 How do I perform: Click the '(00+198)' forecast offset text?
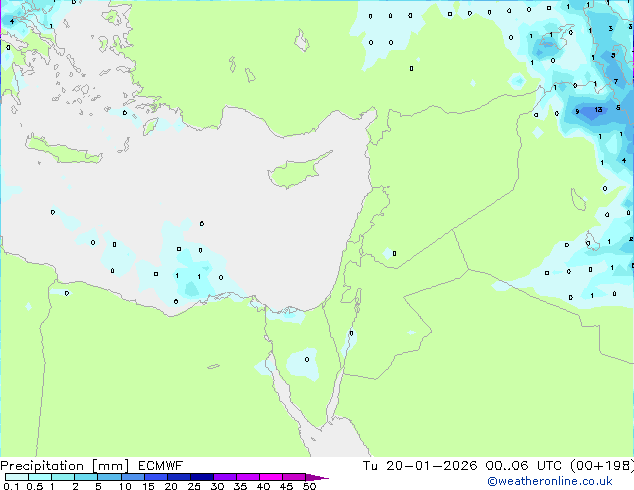point(602,466)
